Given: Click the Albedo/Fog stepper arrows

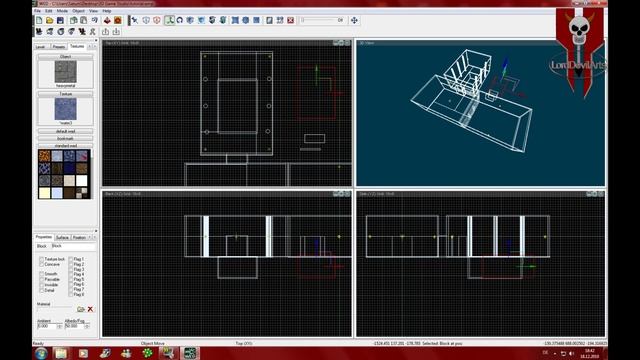Looking at the screenshot, I should [x=87, y=327].
